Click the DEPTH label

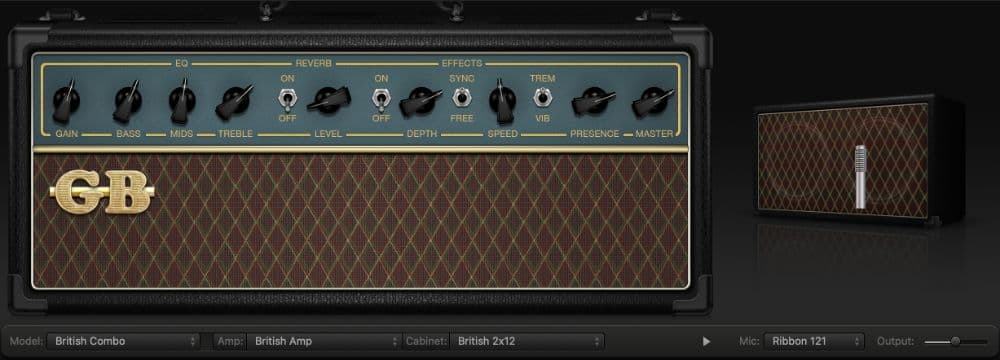422,134
